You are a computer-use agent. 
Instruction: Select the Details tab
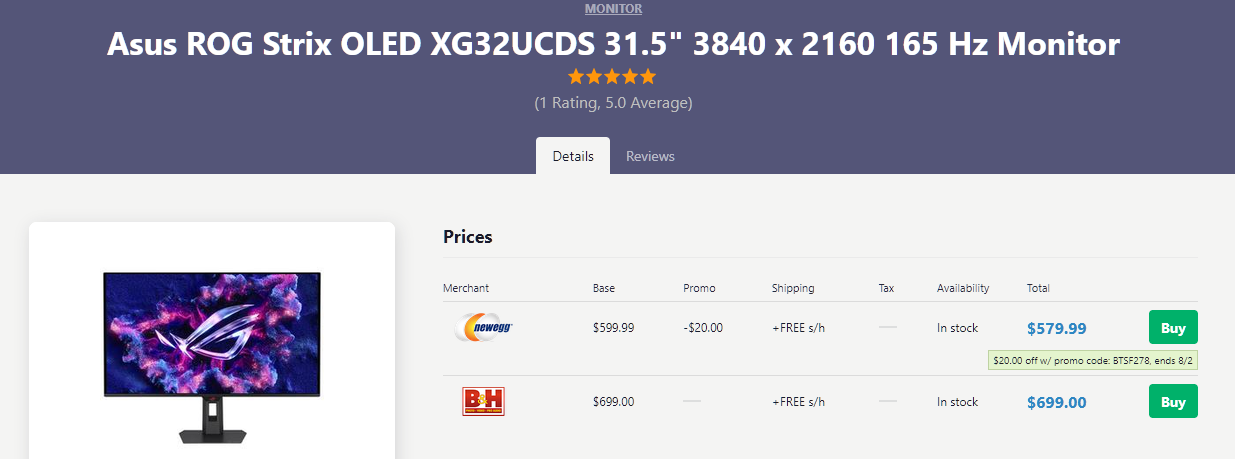573,156
